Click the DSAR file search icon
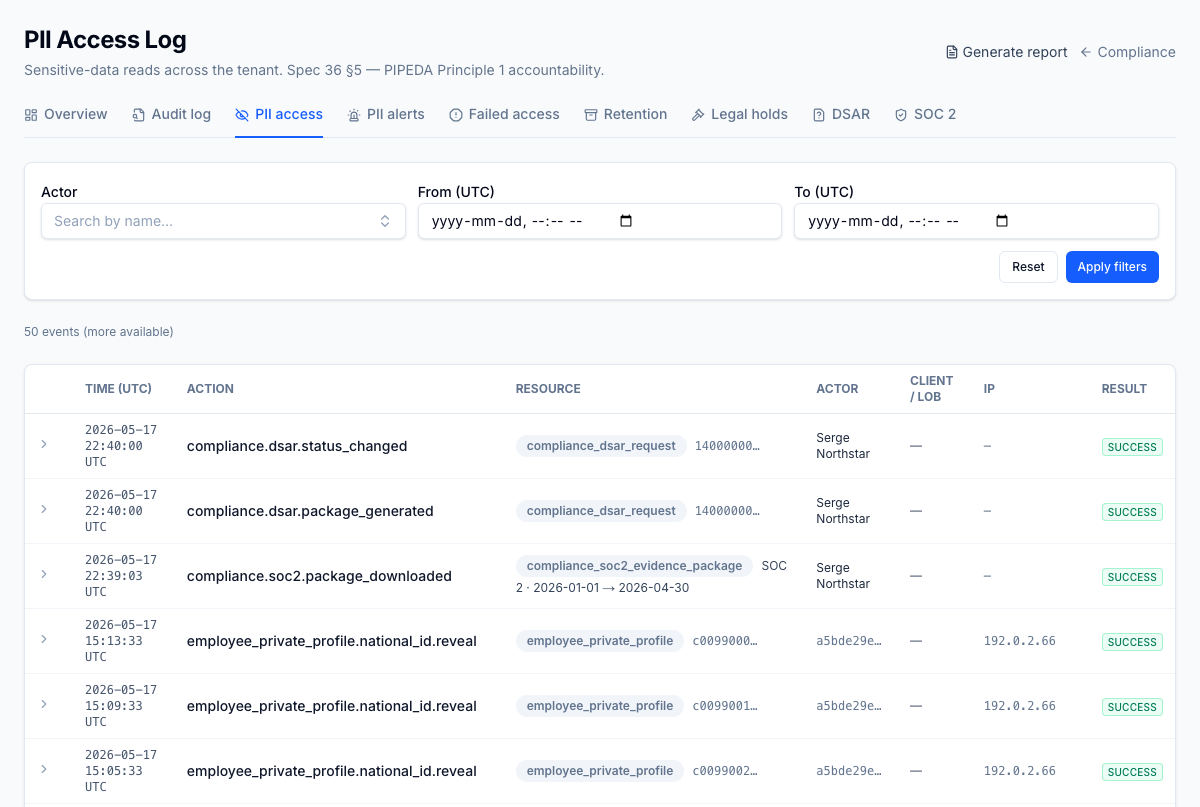 tap(819, 115)
